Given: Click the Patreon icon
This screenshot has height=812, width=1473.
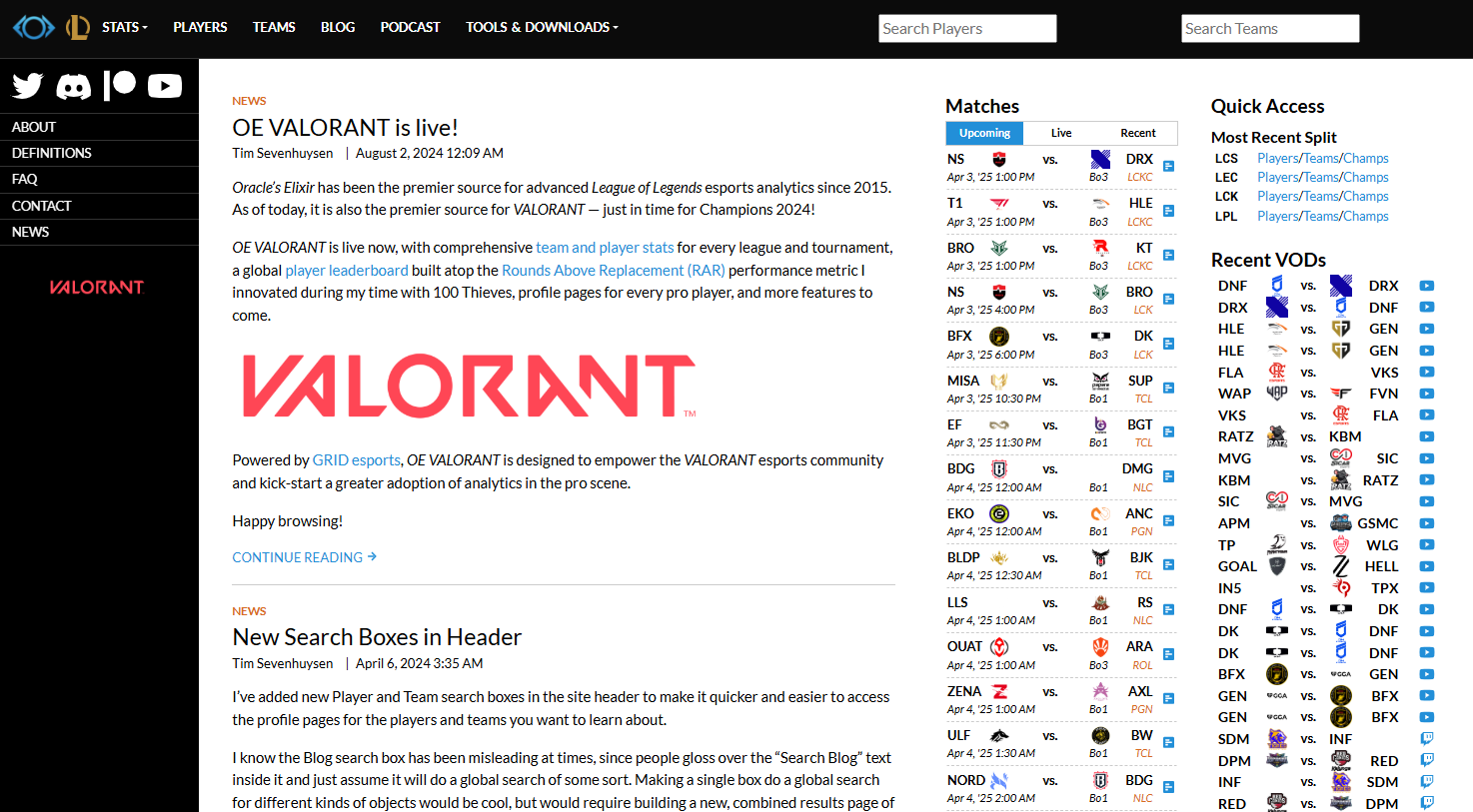Looking at the screenshot, I should (x=120, y=85).
